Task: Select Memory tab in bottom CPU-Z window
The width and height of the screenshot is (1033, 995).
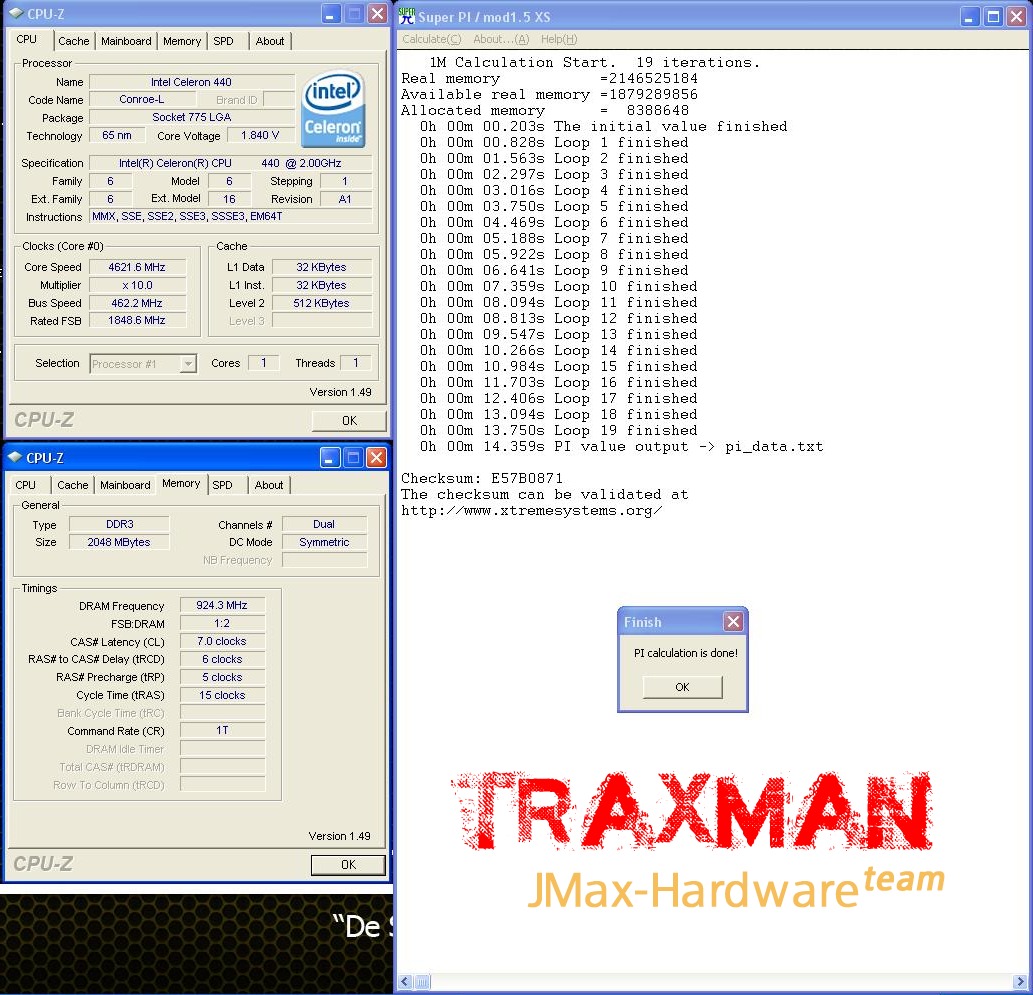Action: click(181, 484)
